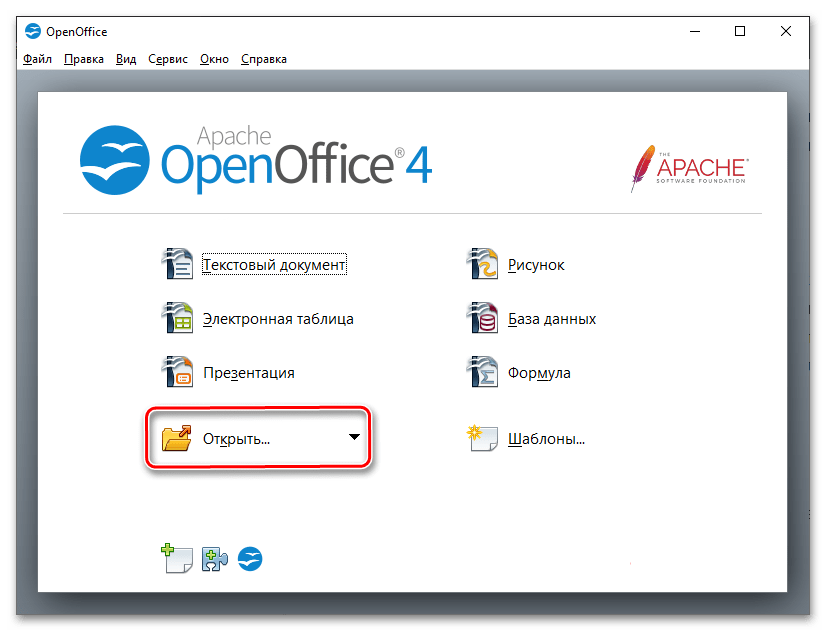Screen dimensions: 826x631
Task: Open the Сервис menu
Action: click(168, 59)
